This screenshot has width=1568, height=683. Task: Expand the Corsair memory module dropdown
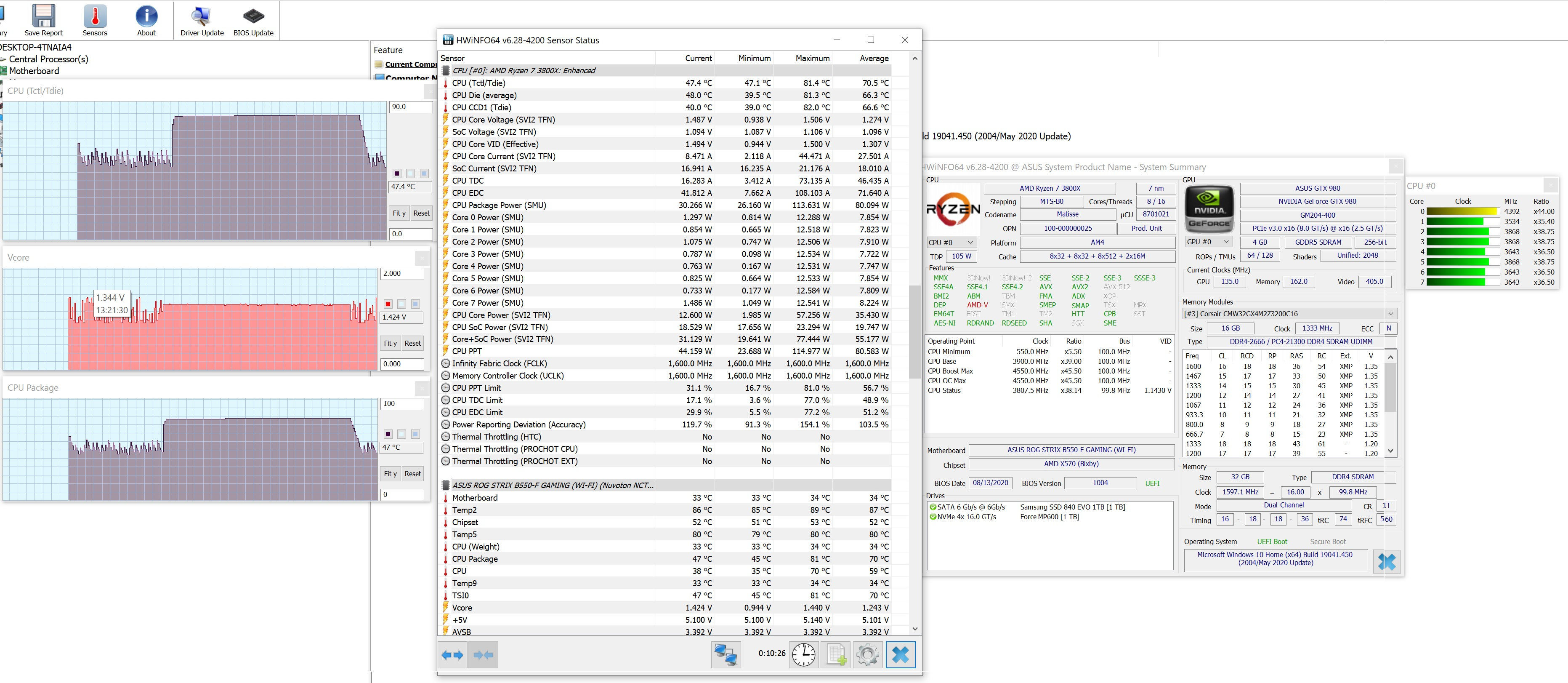[1391, 314]
